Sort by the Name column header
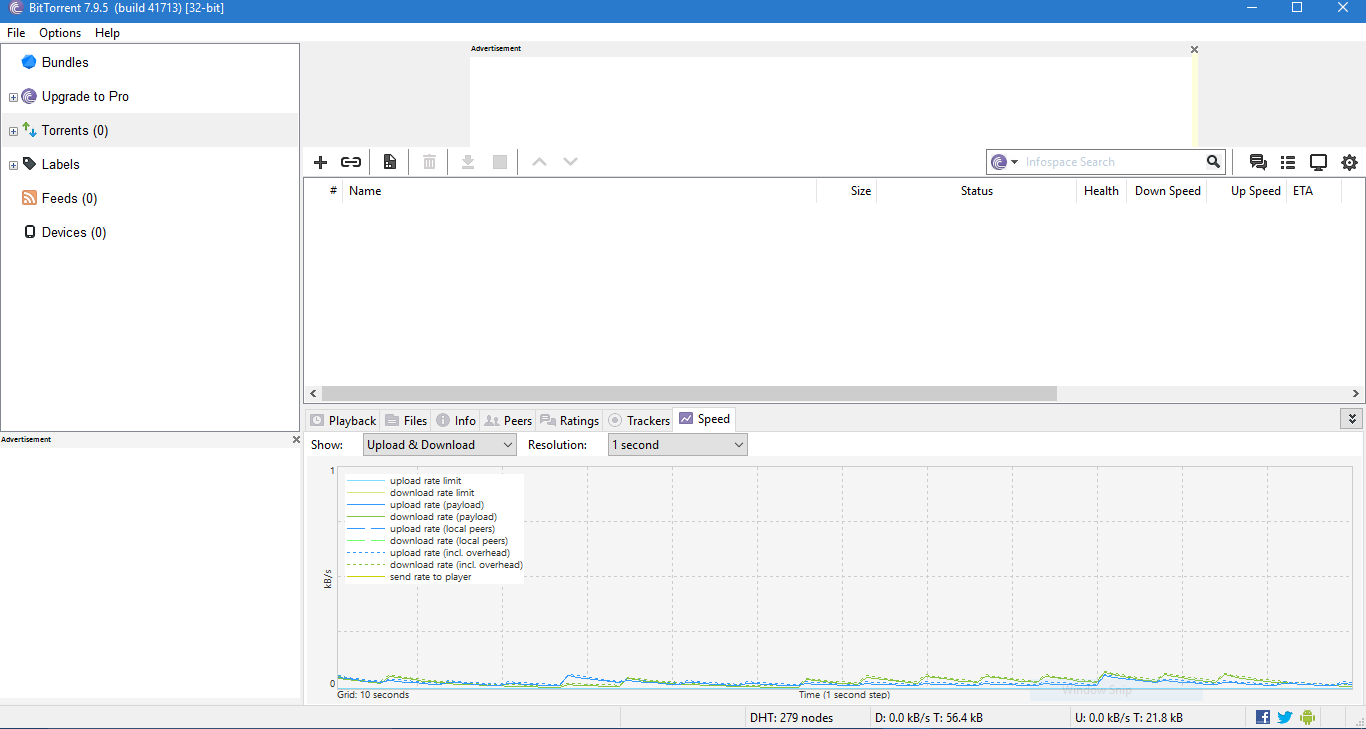The height and width of the screenshot is (729, 1366). coord(579,190)
